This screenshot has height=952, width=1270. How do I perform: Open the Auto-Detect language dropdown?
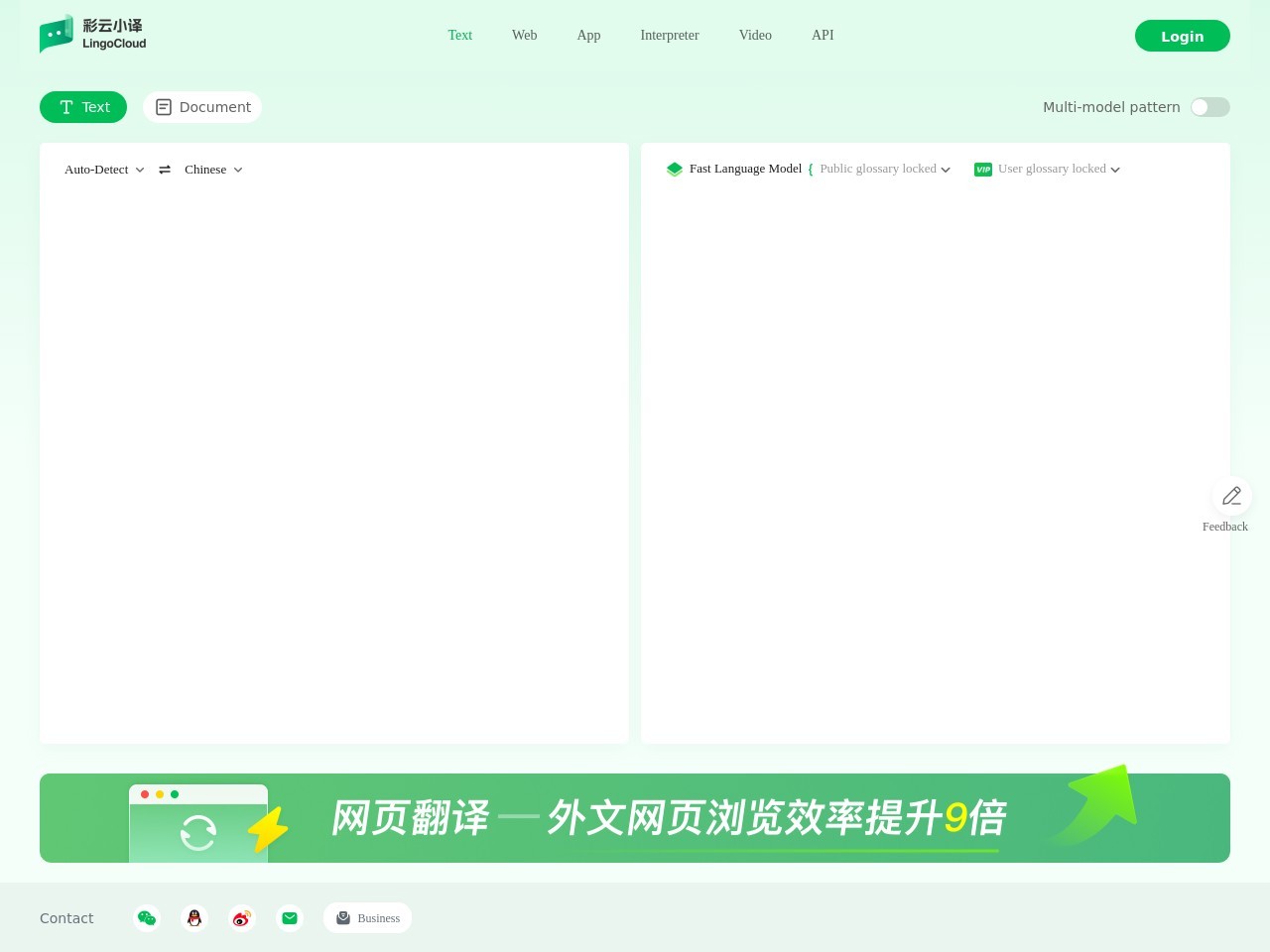103,170
